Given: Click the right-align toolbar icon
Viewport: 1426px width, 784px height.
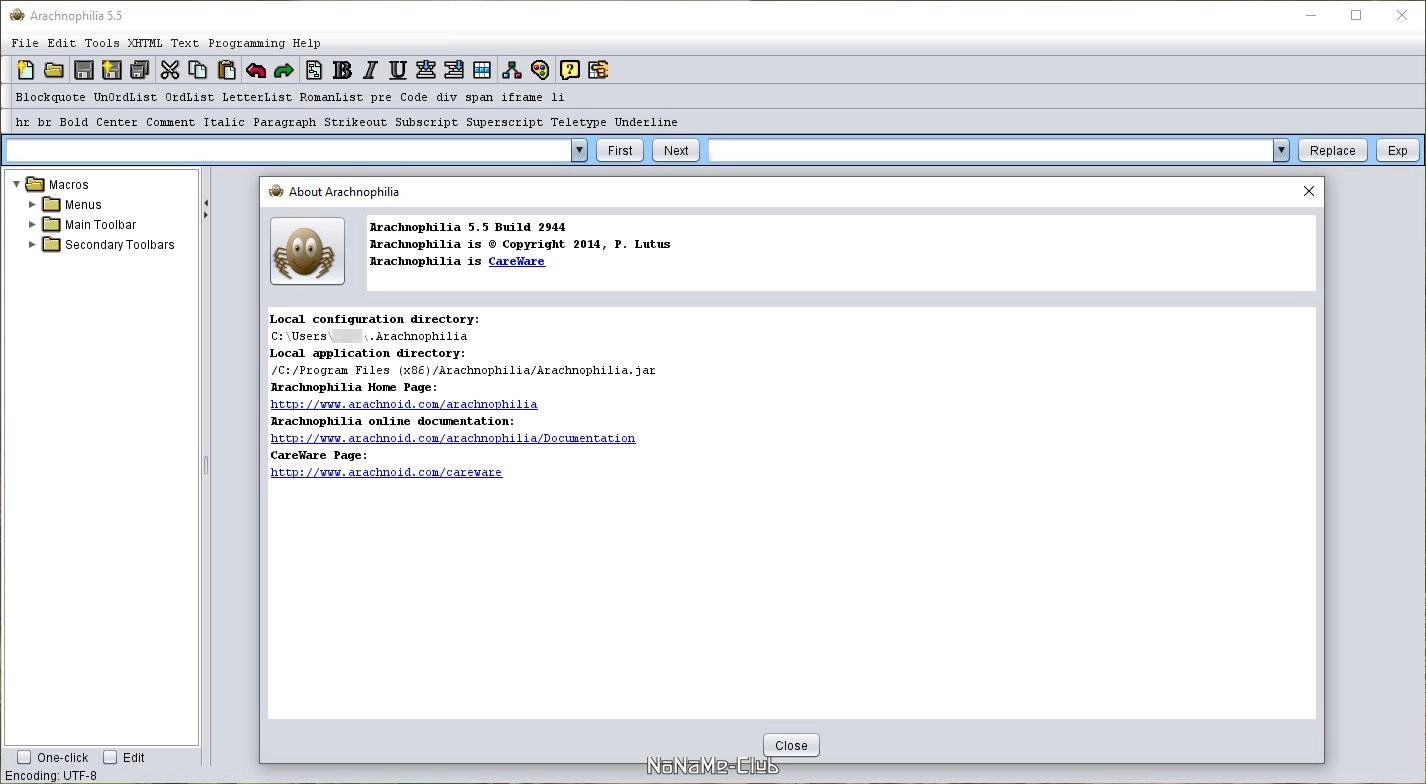Looking at the screenshot, I should [x=453, y=70].
